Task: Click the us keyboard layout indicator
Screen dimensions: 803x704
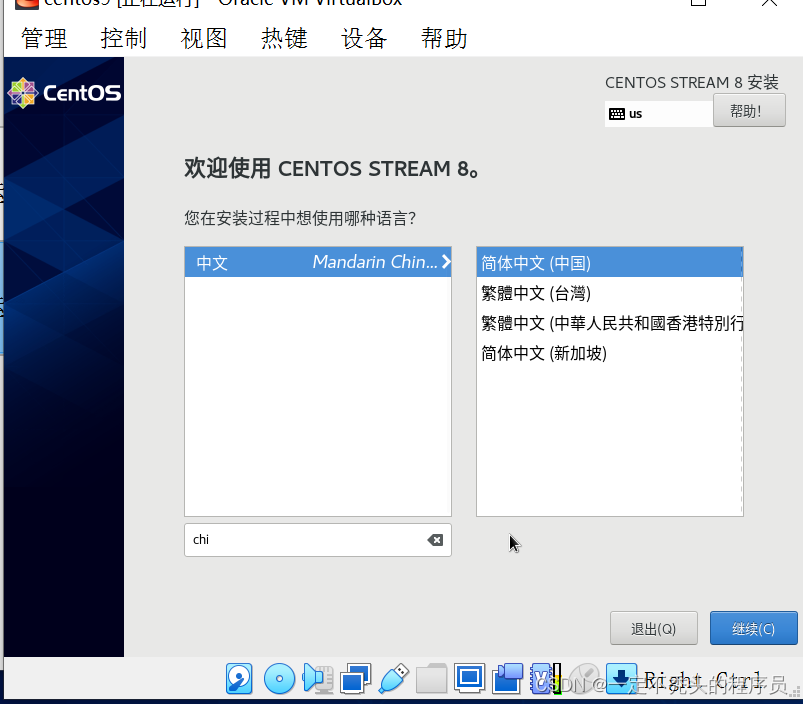Action: click(659, 114)
